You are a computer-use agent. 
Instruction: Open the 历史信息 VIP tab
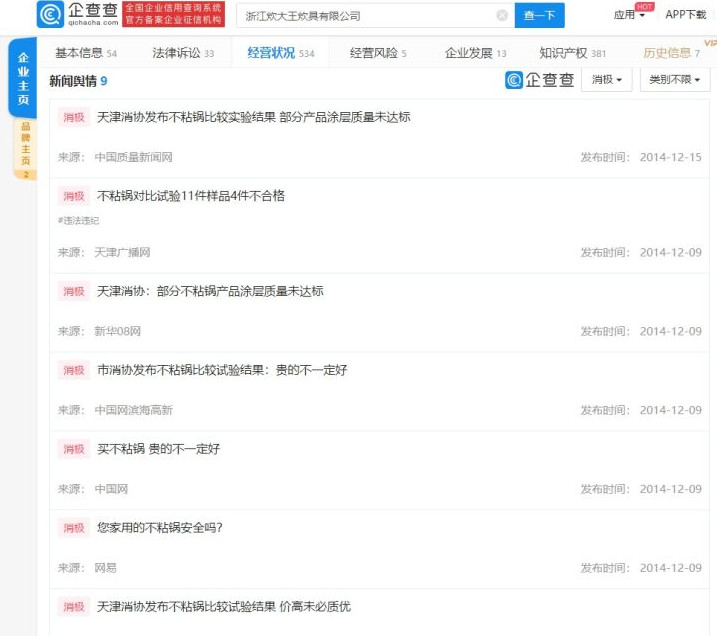point(671,53)
